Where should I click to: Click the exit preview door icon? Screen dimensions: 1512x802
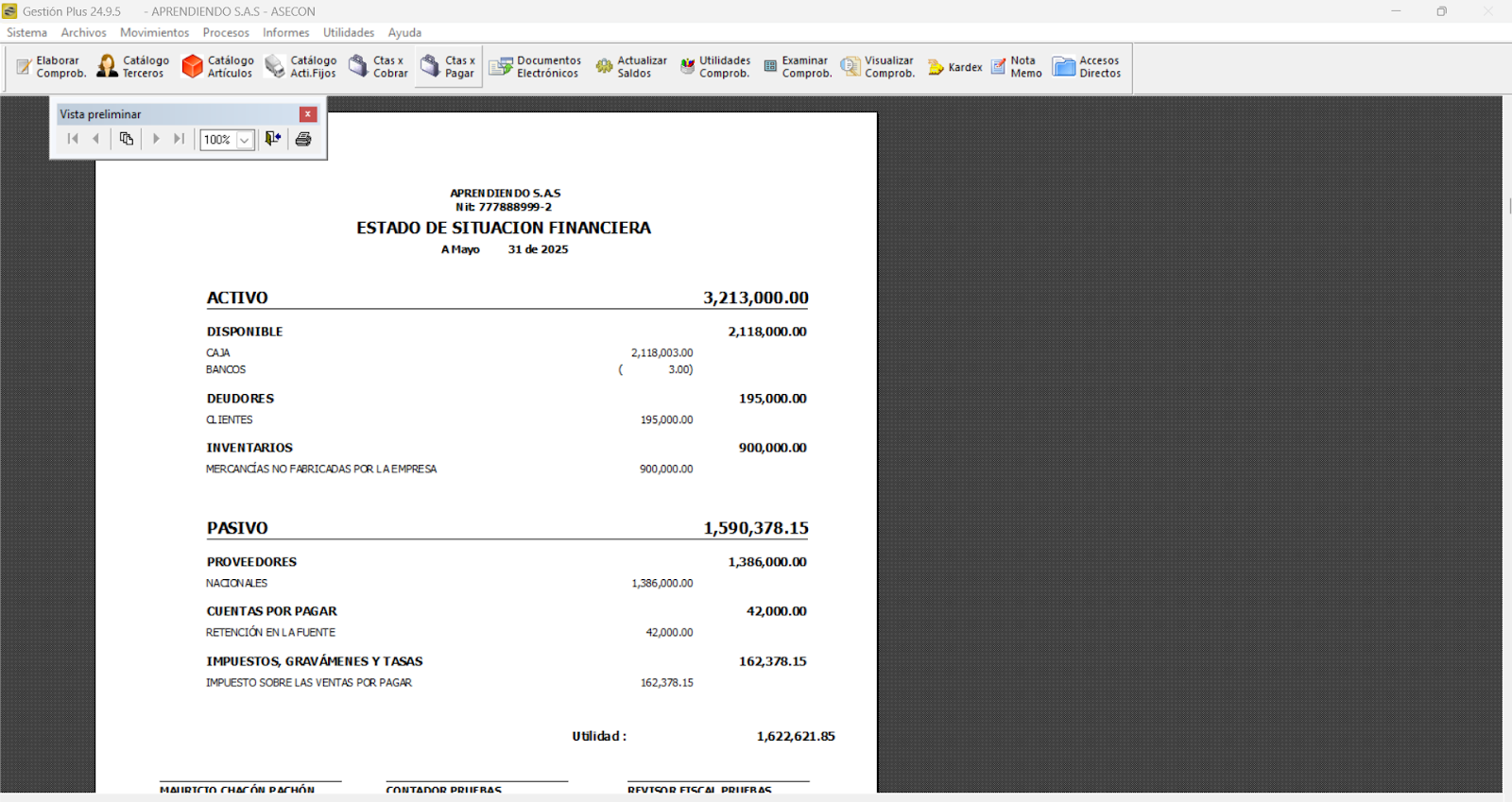(273, 139)
